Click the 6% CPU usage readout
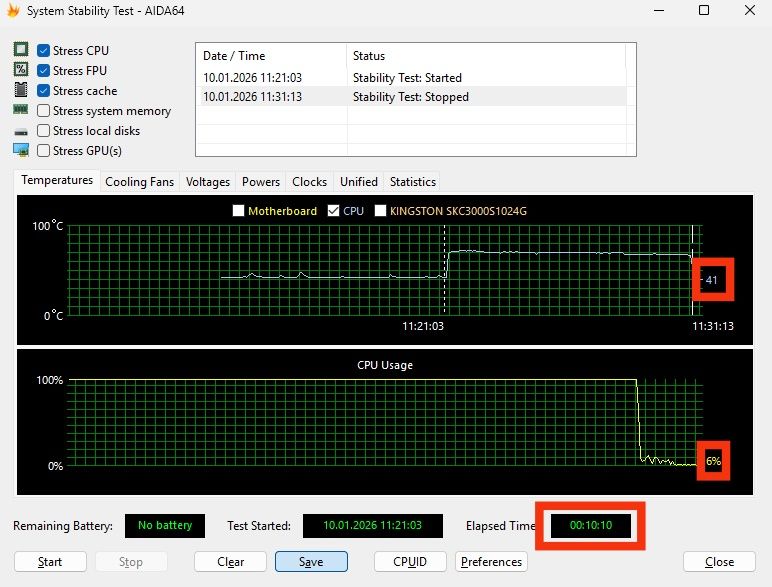Viewport: 772px width, 587px height. tap(713, 461)
